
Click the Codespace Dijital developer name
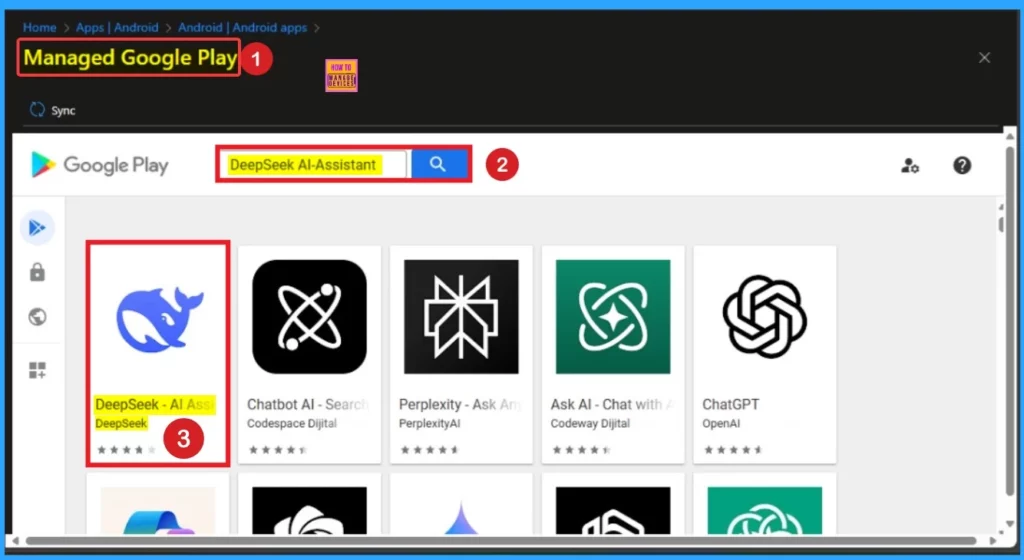pos(292,424)
